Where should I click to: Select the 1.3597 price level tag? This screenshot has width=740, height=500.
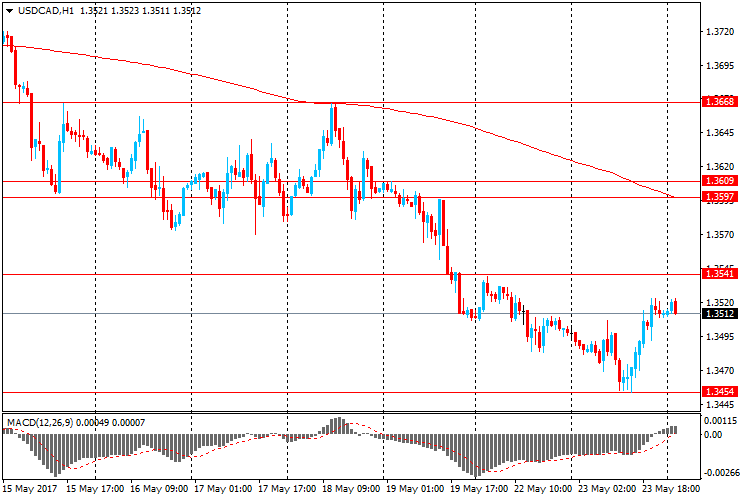coord(718,197)
